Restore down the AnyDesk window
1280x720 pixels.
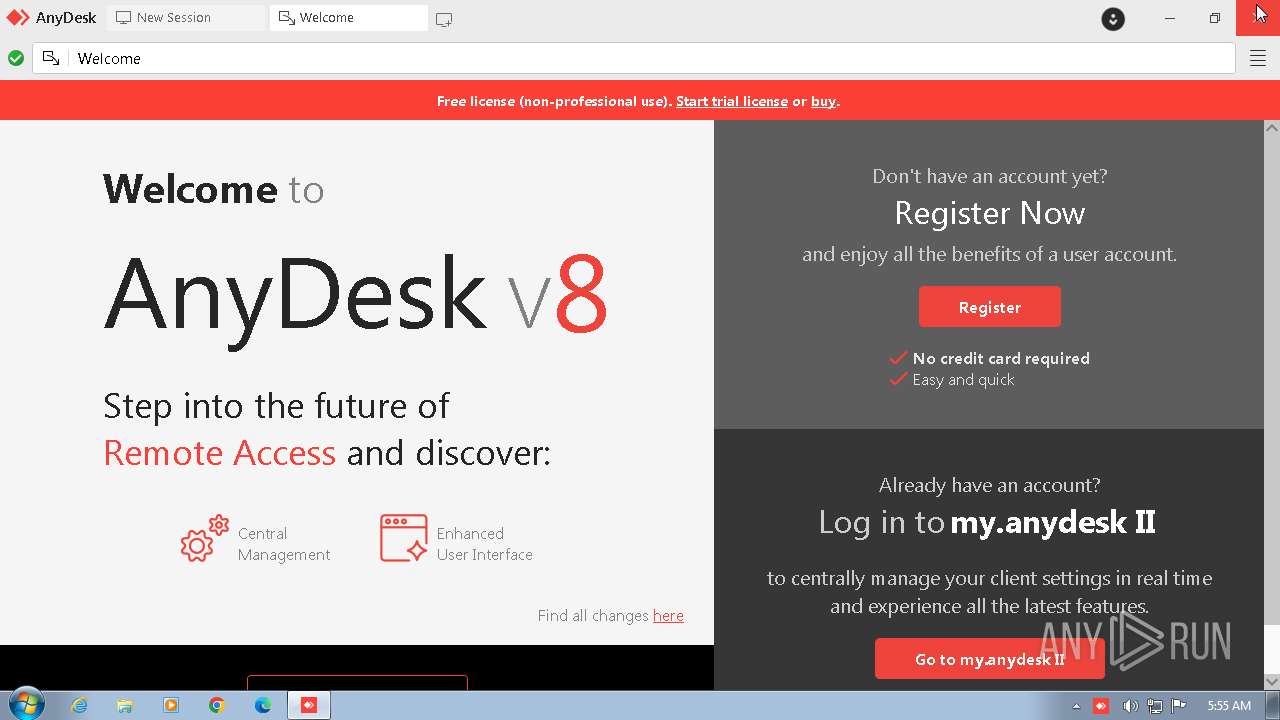click(1214, 18)
